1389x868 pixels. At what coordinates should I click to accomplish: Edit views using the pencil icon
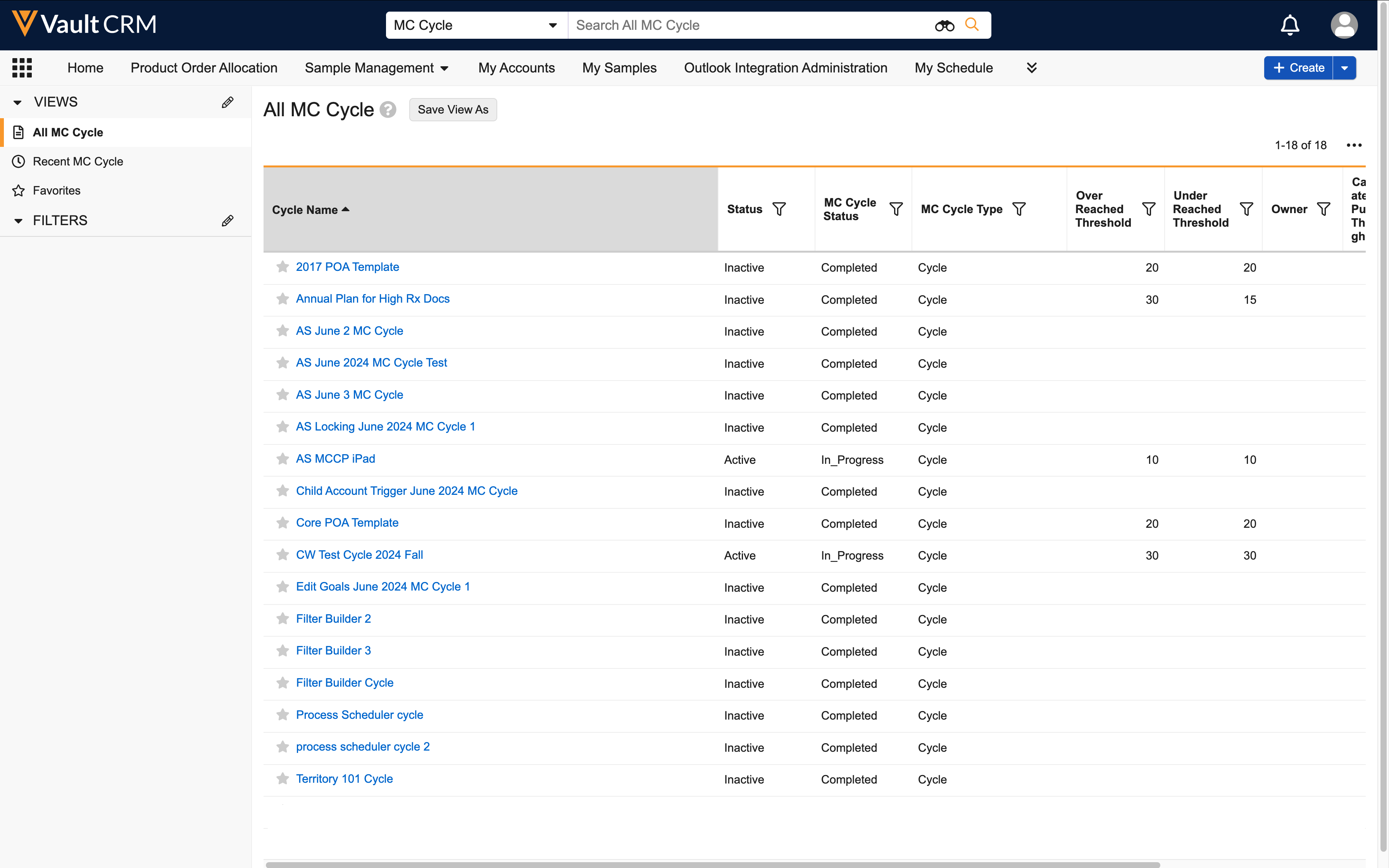coord(227,102)
